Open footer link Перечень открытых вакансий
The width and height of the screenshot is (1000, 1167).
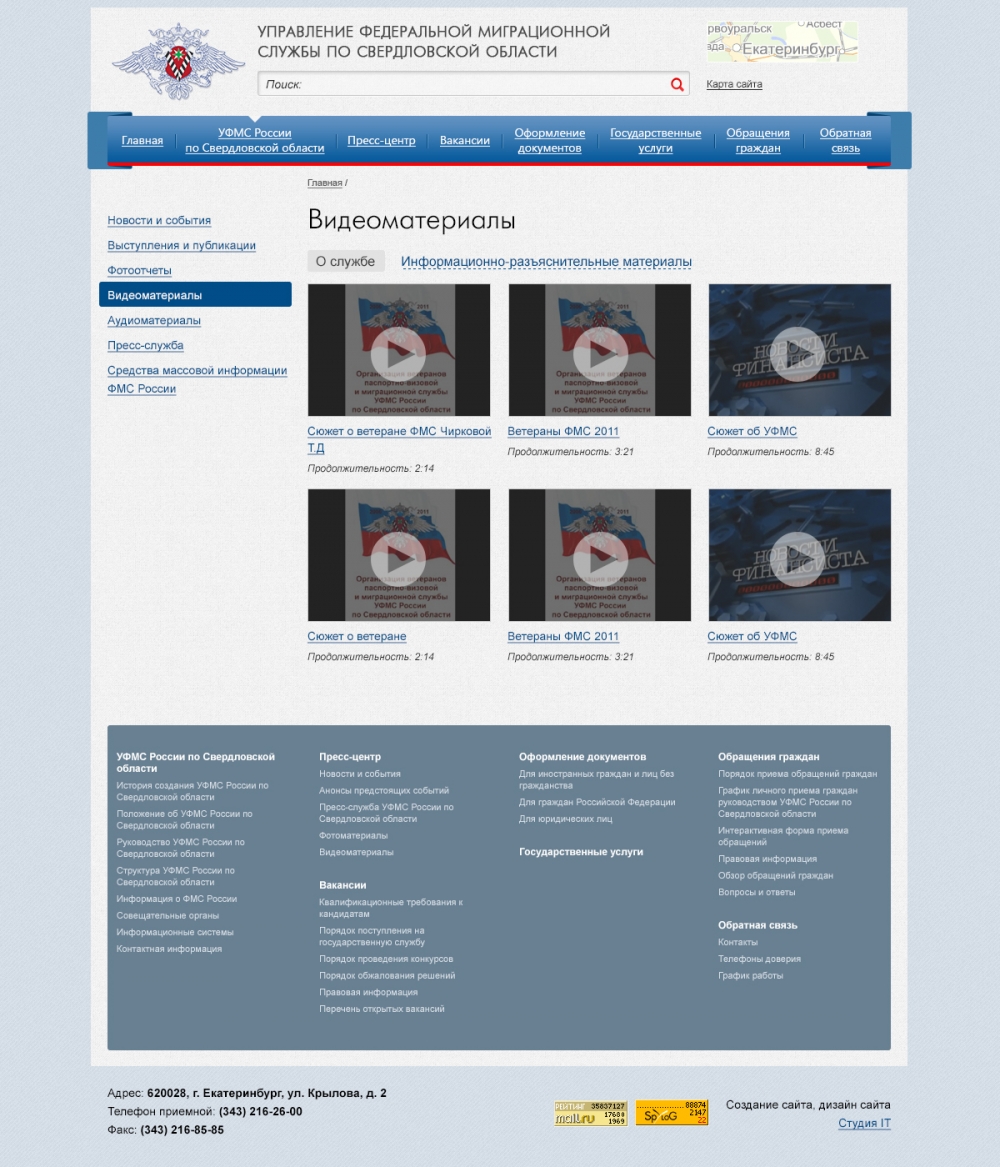tap(382, 1008)
